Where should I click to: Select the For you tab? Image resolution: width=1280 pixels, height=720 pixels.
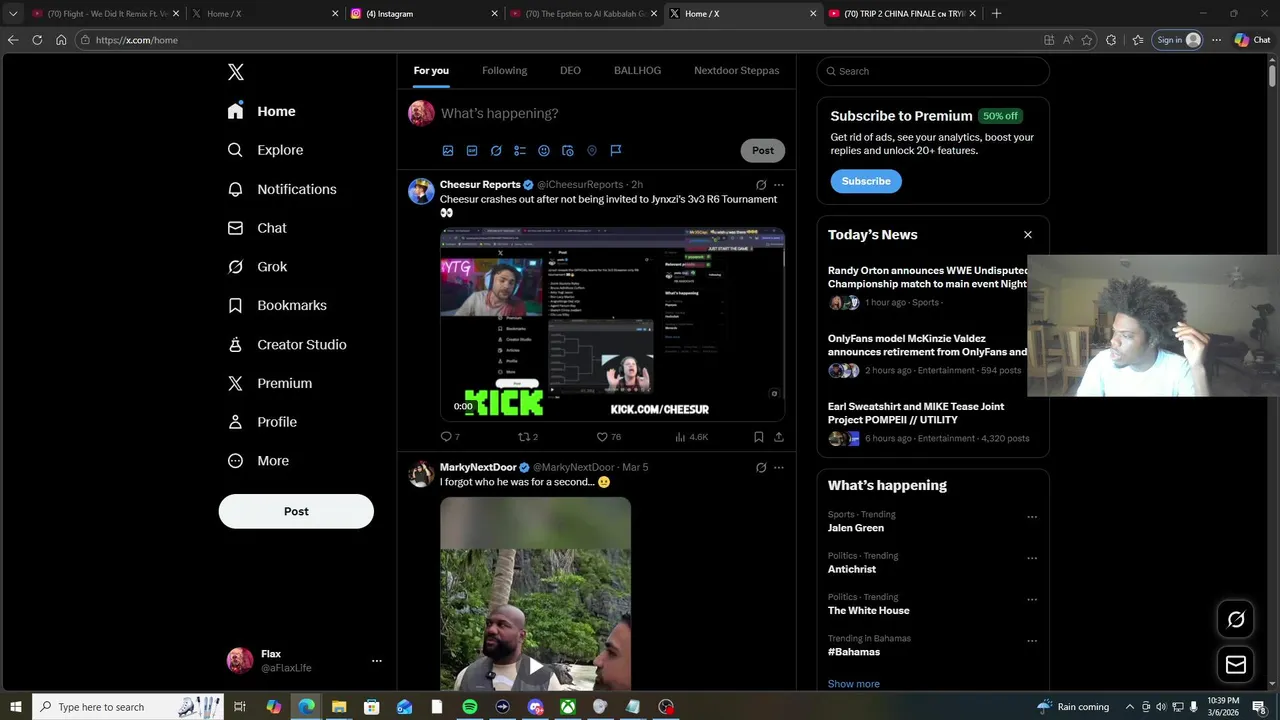pyautogui.click(x=431, y=71)
